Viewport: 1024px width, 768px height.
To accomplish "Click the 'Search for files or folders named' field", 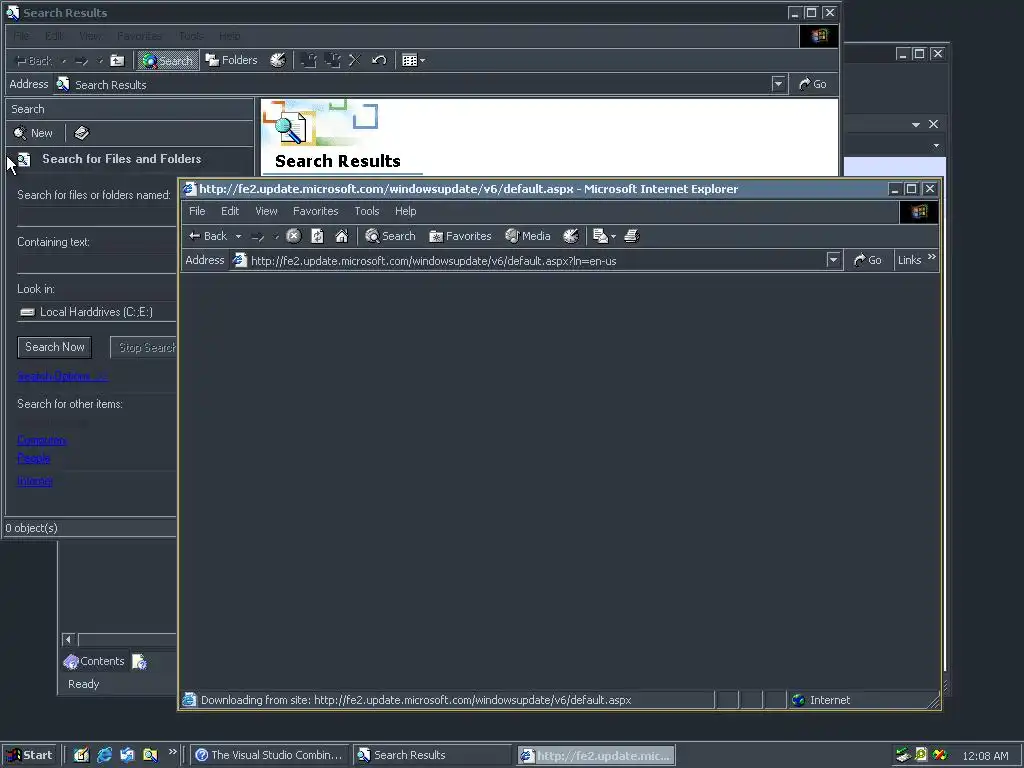I will [97, 216].
